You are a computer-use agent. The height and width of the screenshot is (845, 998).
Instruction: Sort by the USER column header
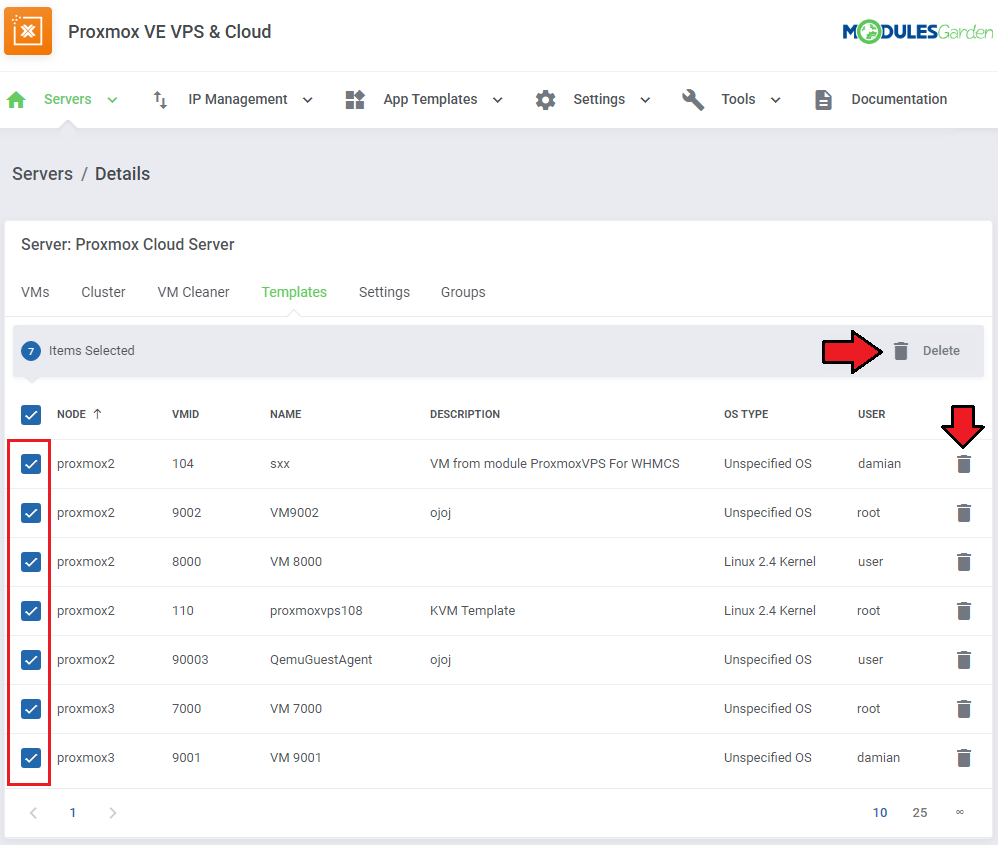pos(871,414)
